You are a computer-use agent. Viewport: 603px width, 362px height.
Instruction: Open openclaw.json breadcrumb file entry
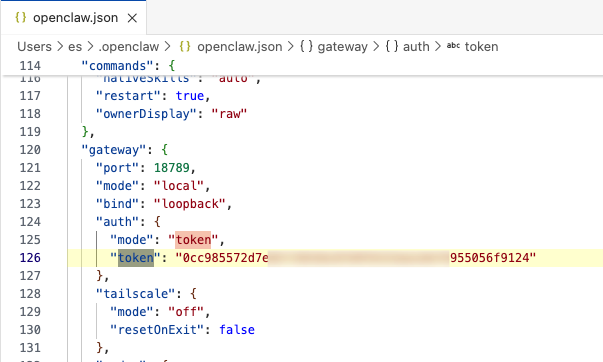(240, 47)
